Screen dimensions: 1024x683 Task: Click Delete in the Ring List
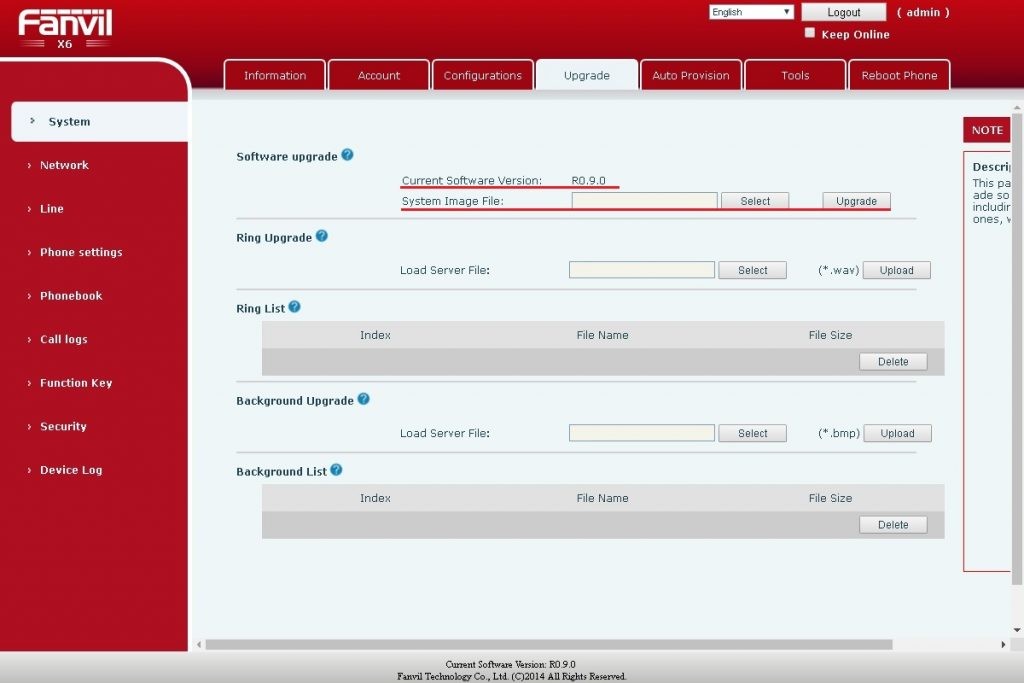tap(893, 362)
